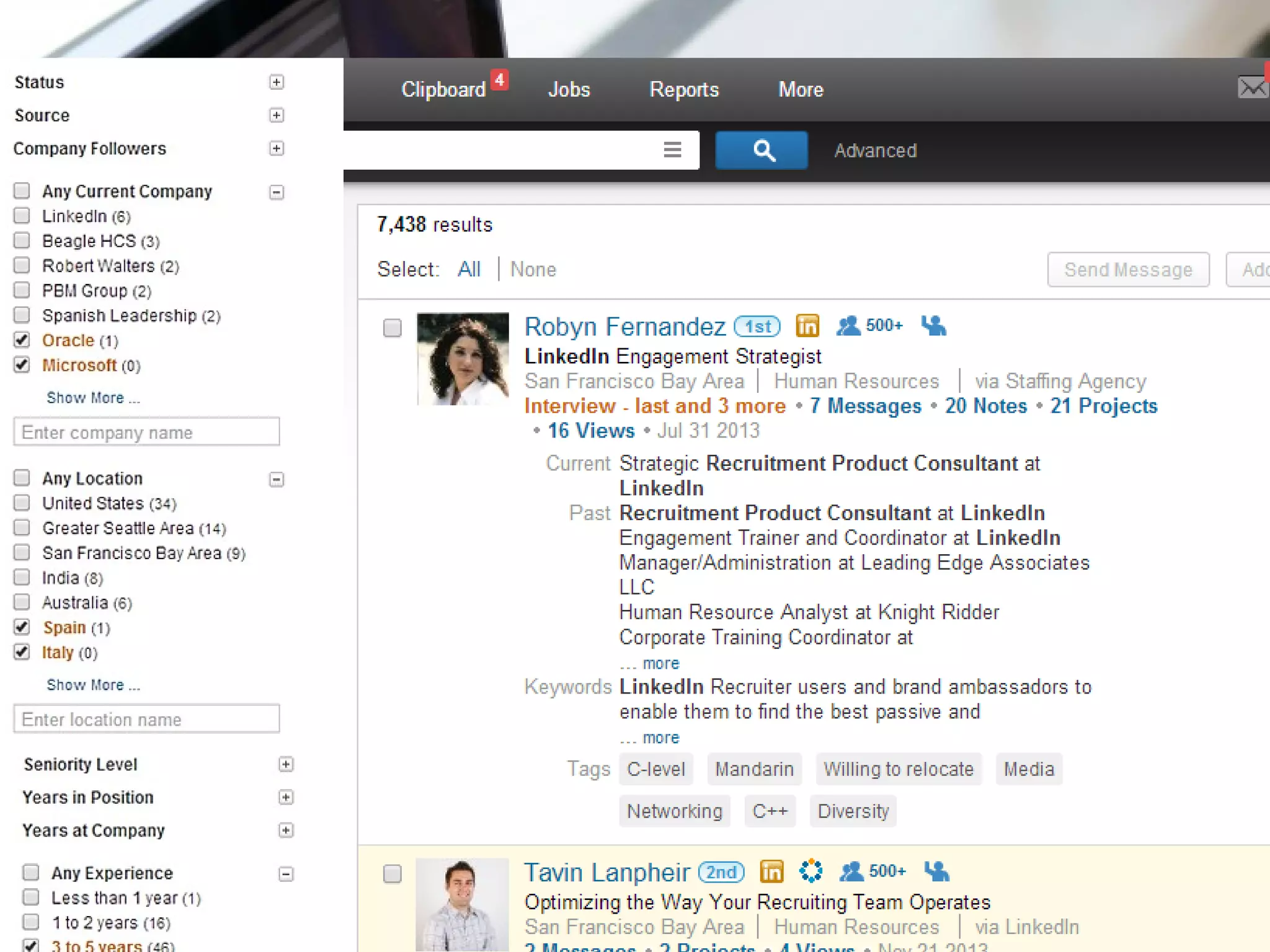Open the Clipboard tab

443,89
